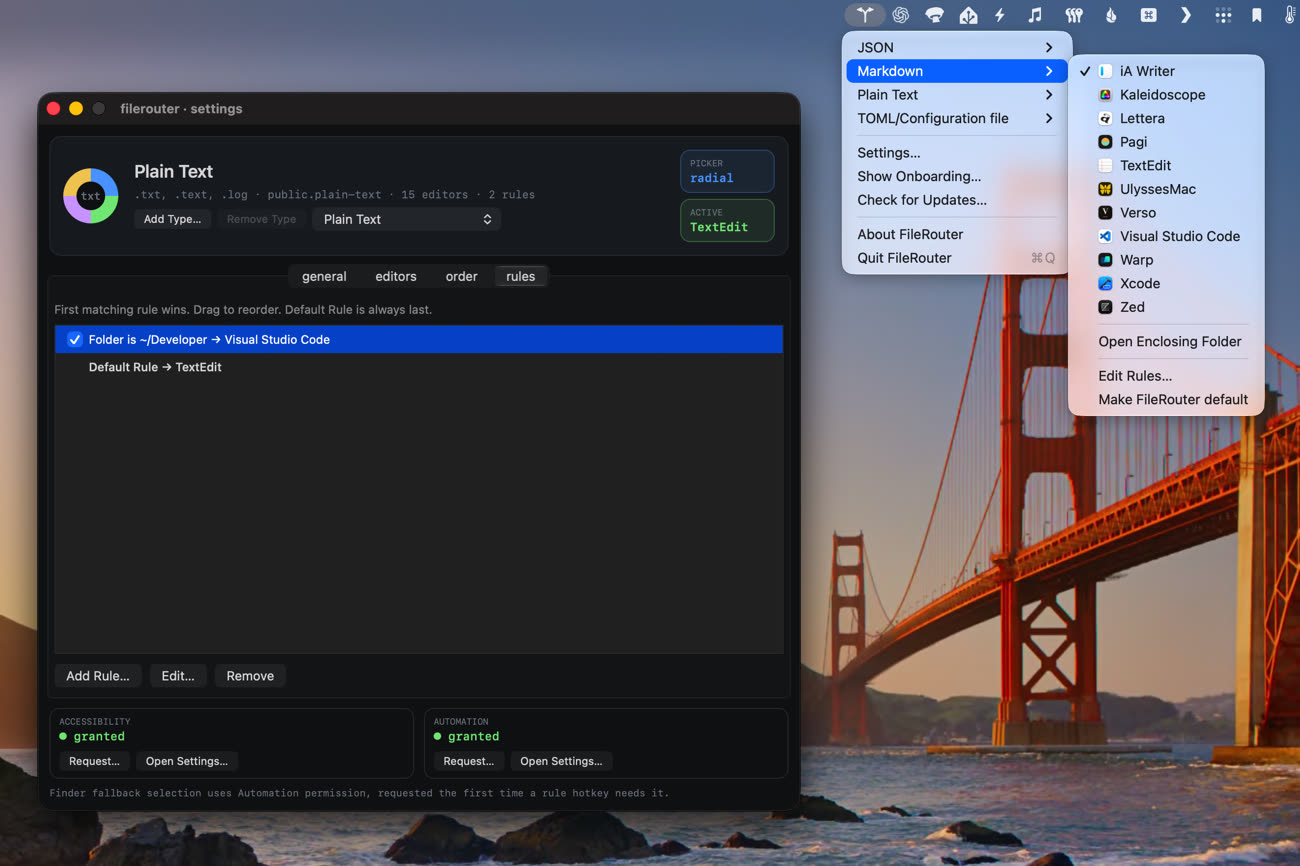This screenshot has width=1300, height=866.
Task: Select the rules tab
Action: click(x=520, y=276)
